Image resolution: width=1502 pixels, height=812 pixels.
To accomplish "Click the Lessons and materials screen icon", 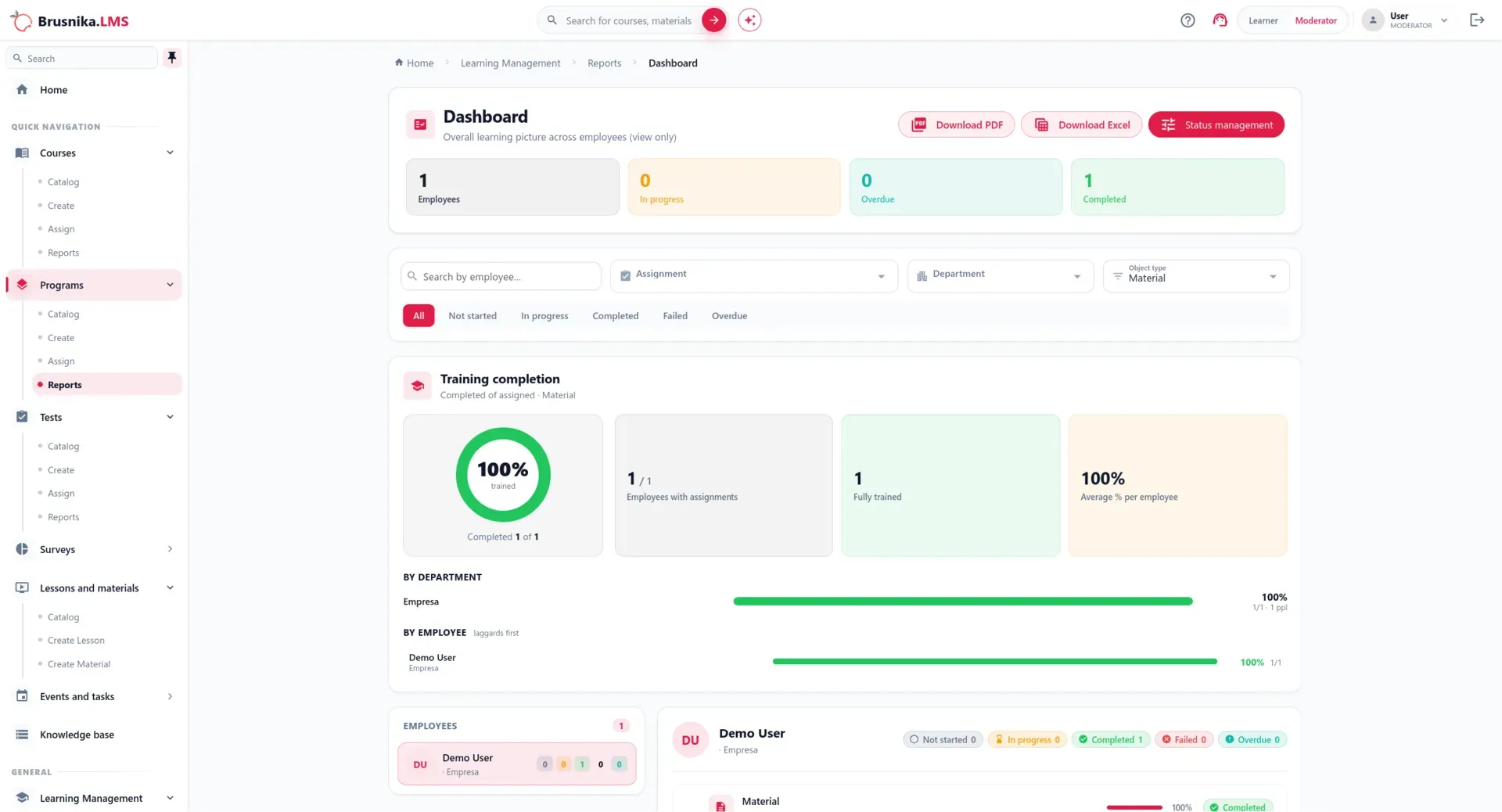I will 22,588.
